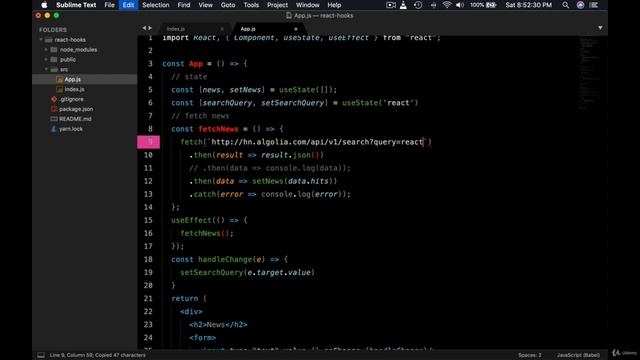Screen dimensions: 640x360
Task: Open the View menu
Action: pos(205,5)
